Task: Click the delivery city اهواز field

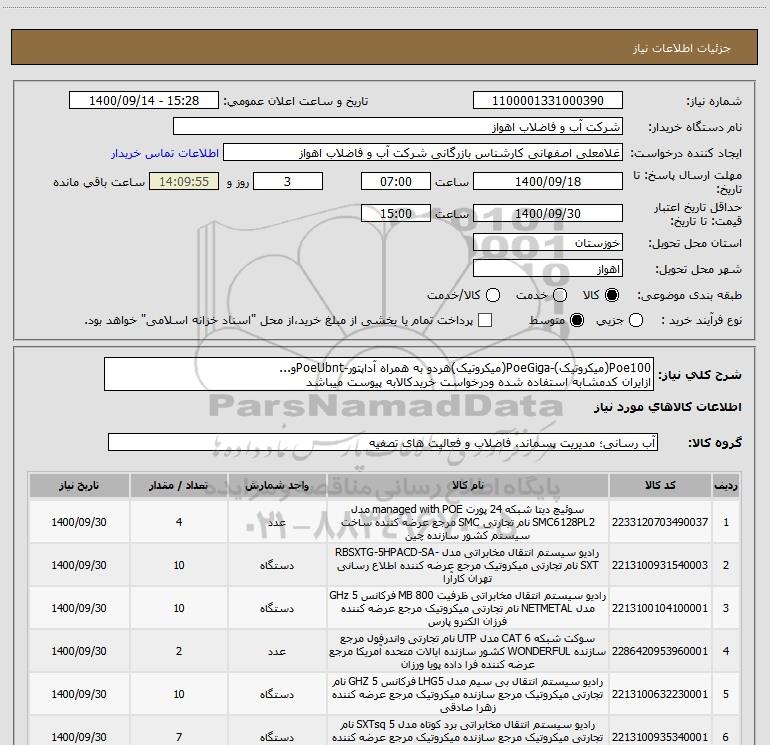Action: (548, 269)
